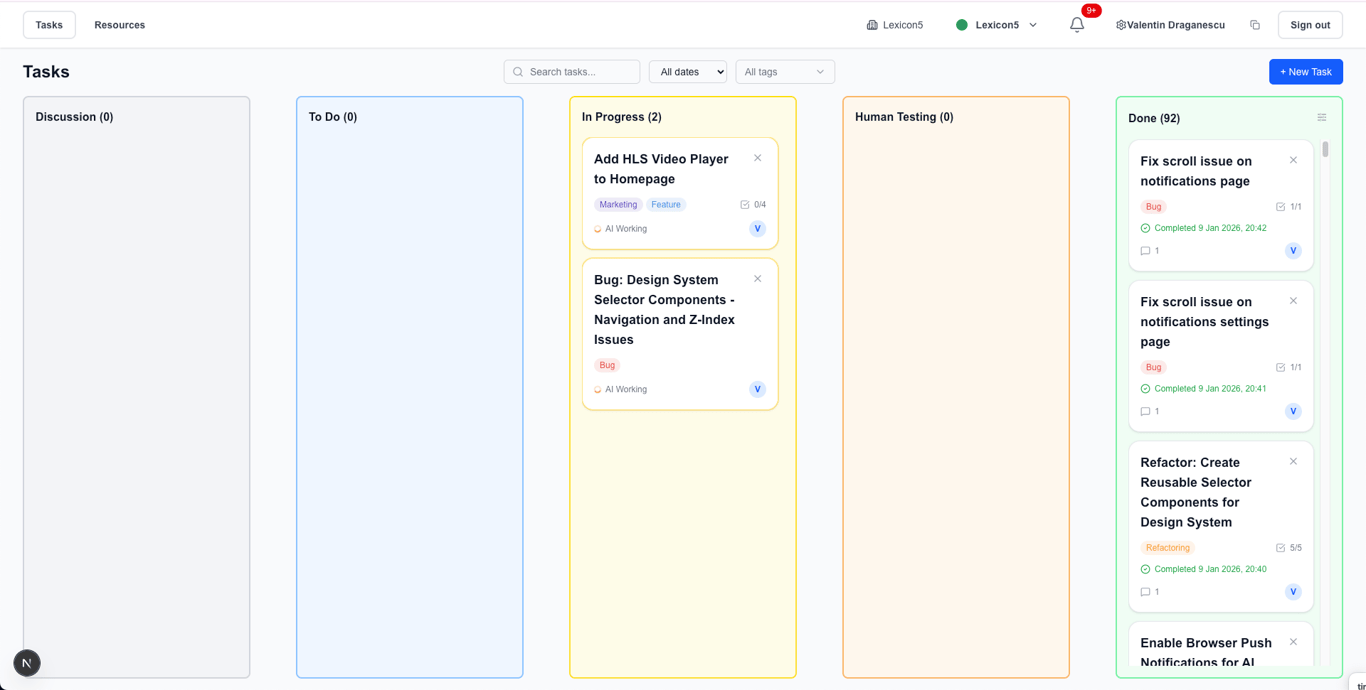Open the All tags dropdown

pos(784,71)
